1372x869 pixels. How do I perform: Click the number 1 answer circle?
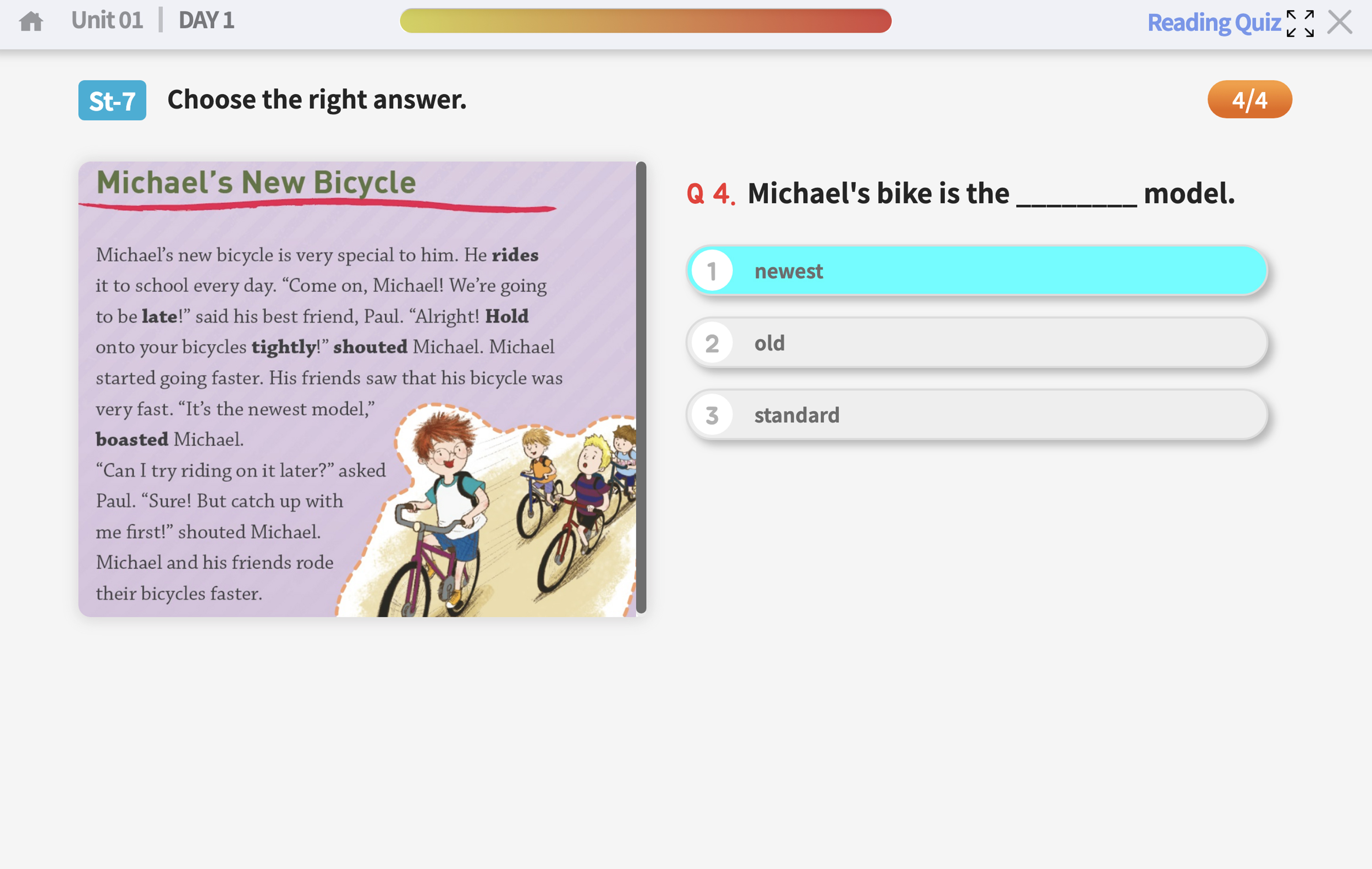tap(711, 272)
